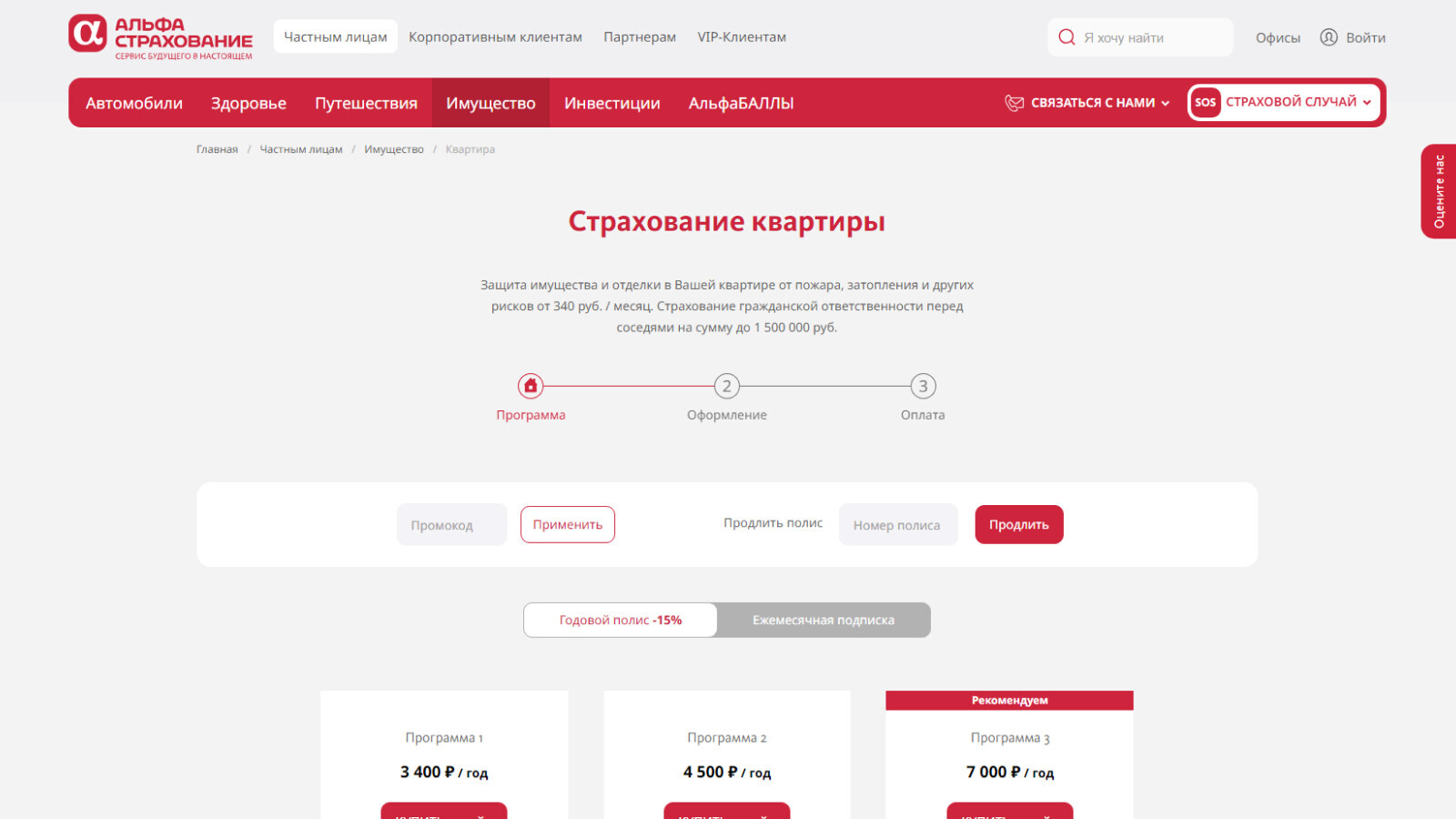Click the Применить button

pyautogui.click(x=568, y=524)
